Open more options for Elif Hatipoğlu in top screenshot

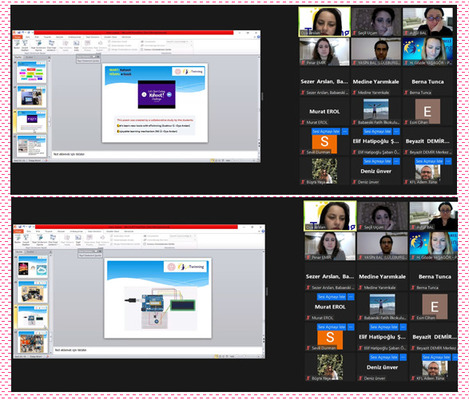[396, 132]
